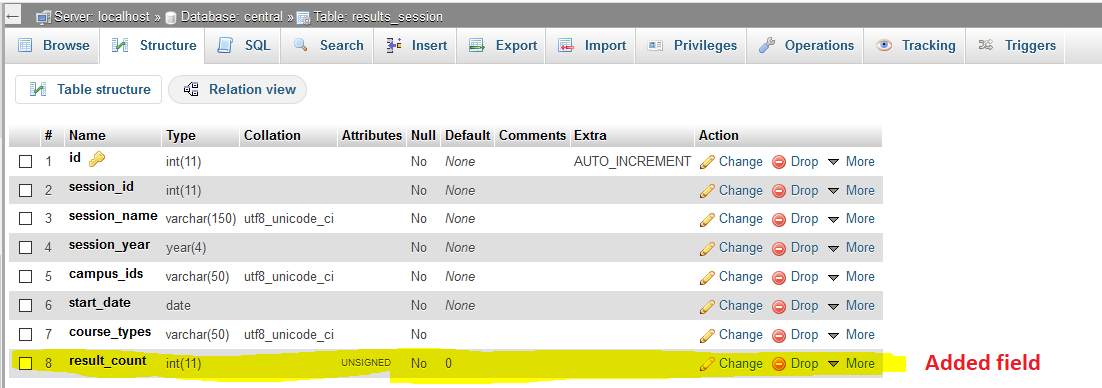Image resolution: width=1102 pixels, height=388 pixels.
Task: Open the More dropdown for session_year
Action: 851,248
